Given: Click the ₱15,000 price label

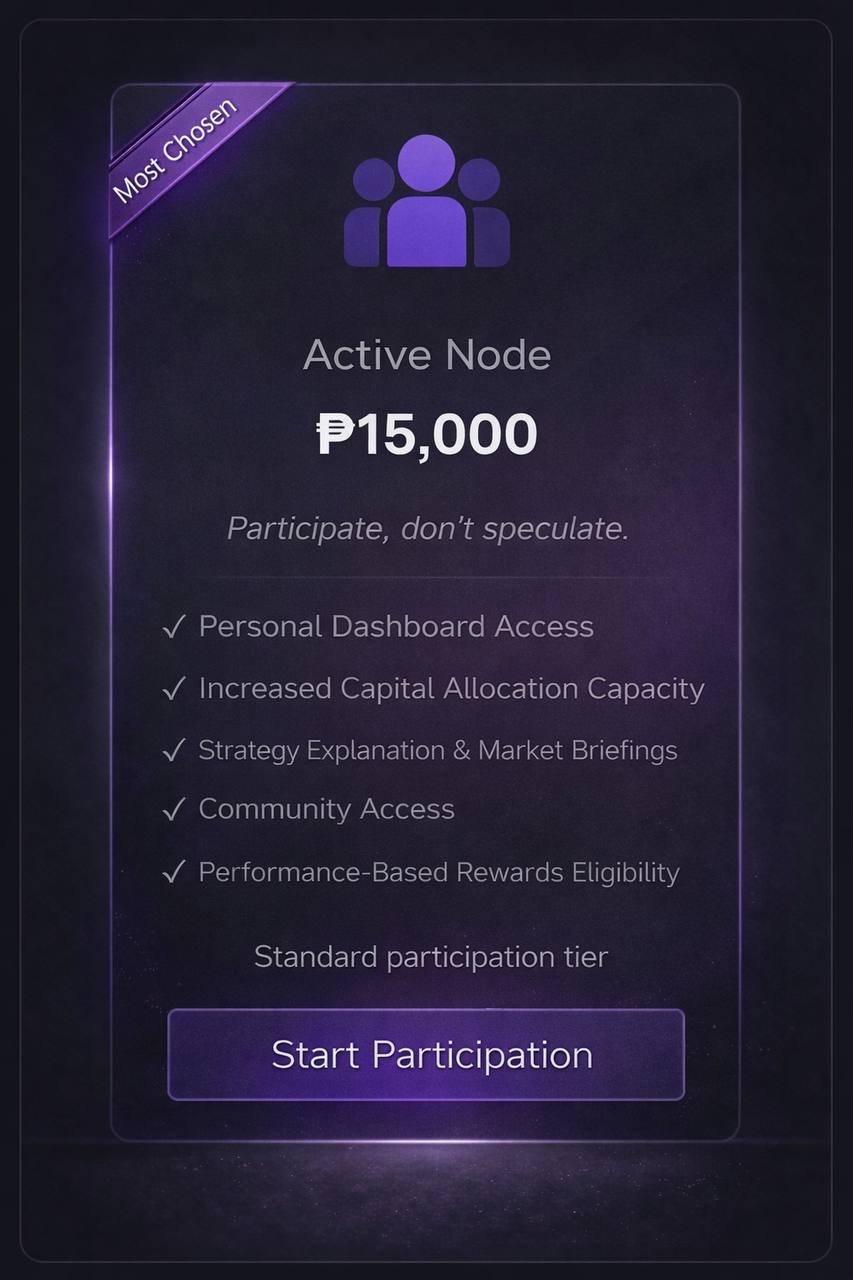Looking at the screenshot, I should (427, 435).
